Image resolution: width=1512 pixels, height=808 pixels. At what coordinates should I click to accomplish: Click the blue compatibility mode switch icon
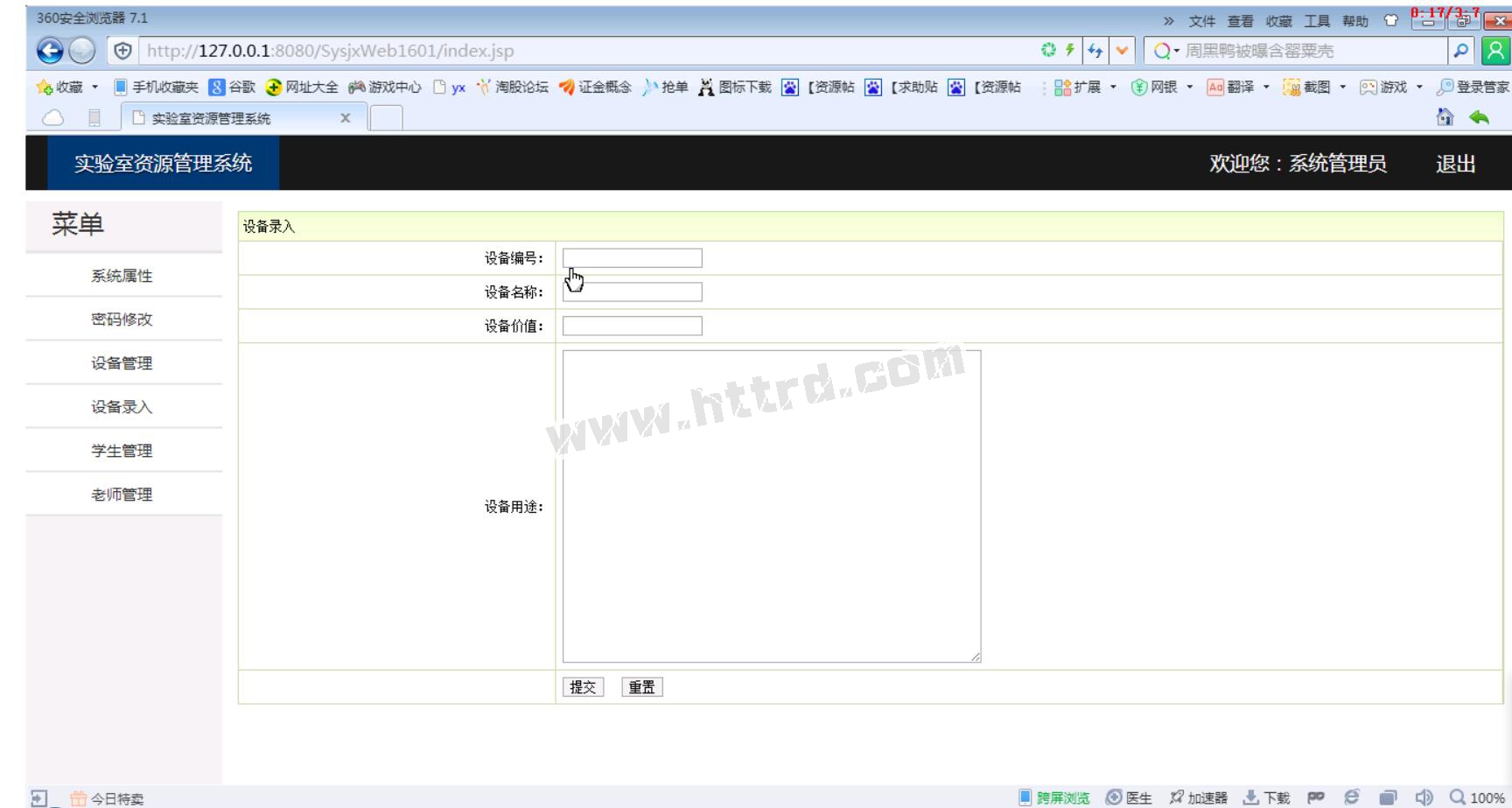1095,51
